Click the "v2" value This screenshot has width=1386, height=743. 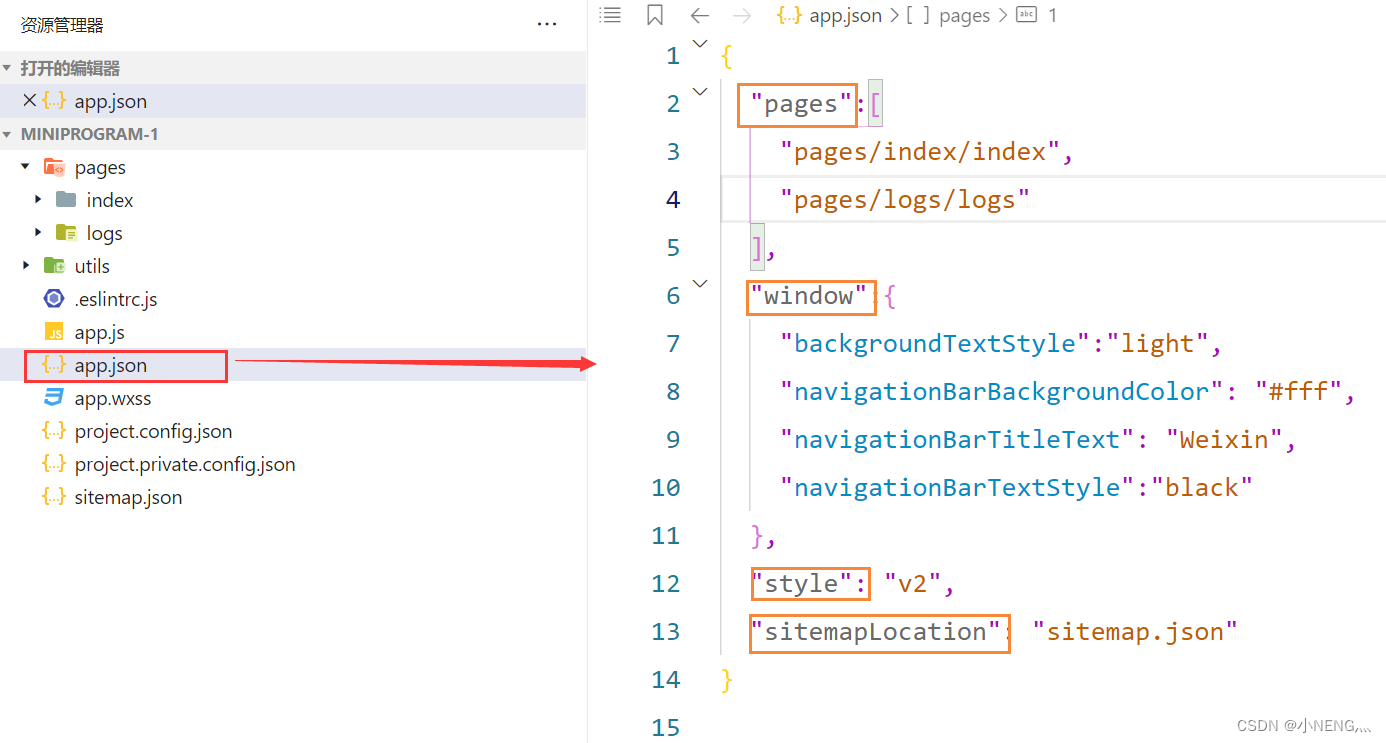coord(912,584)
